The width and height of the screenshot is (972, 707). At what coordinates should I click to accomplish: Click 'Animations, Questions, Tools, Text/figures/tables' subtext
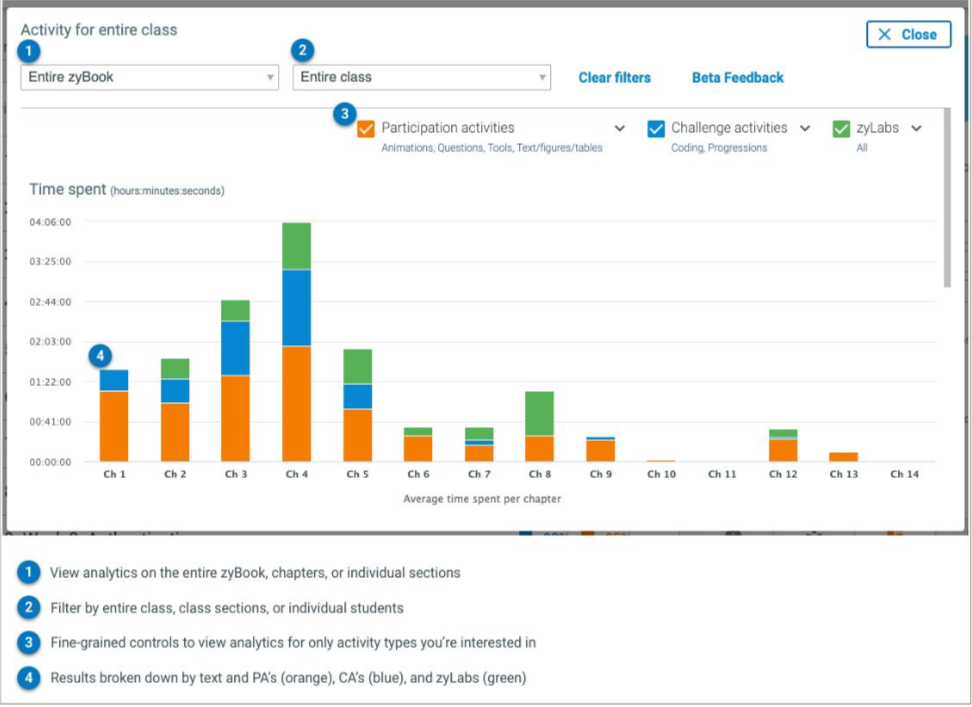(492, 147)
